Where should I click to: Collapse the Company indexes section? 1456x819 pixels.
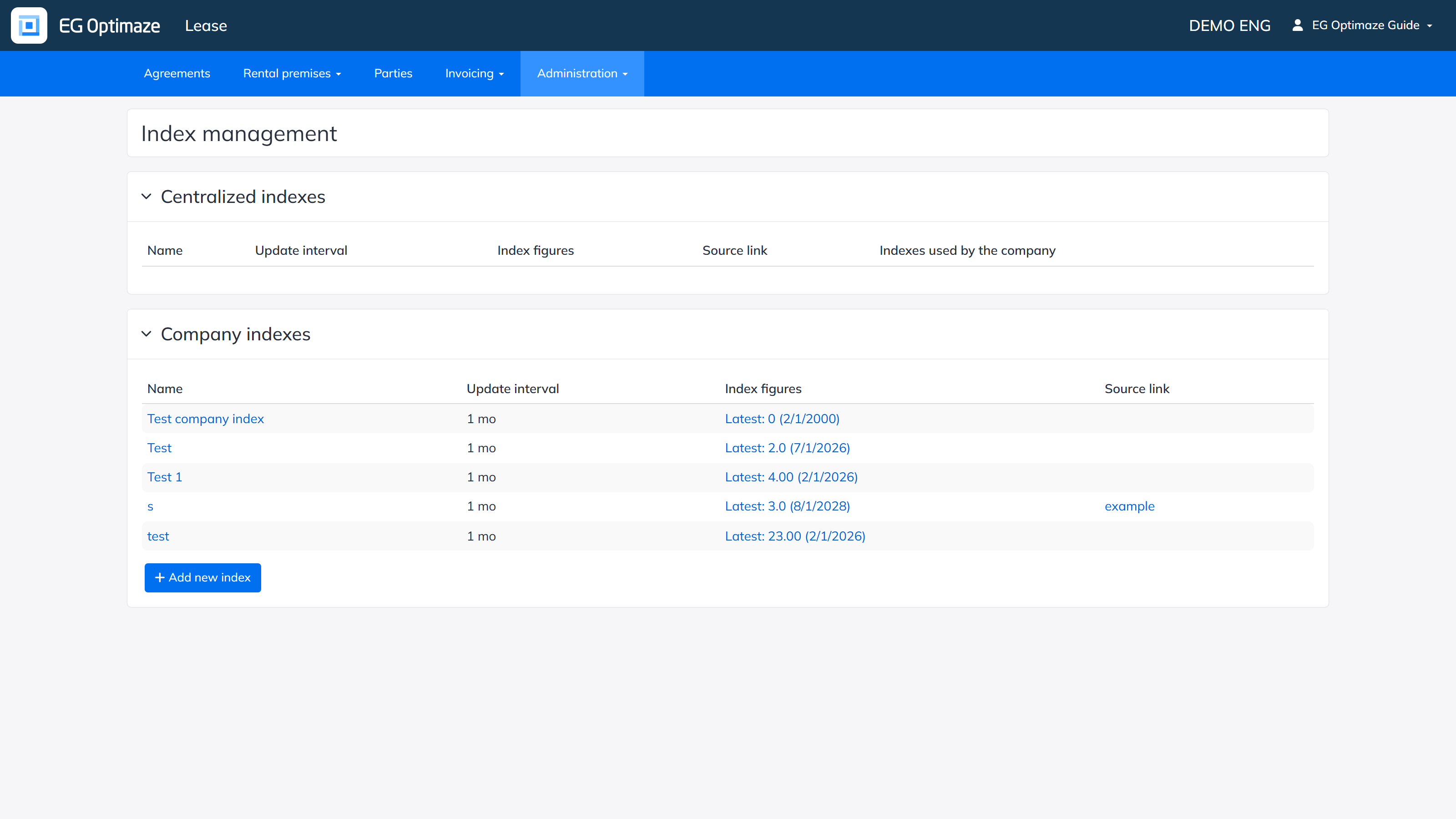pos(147,334)
